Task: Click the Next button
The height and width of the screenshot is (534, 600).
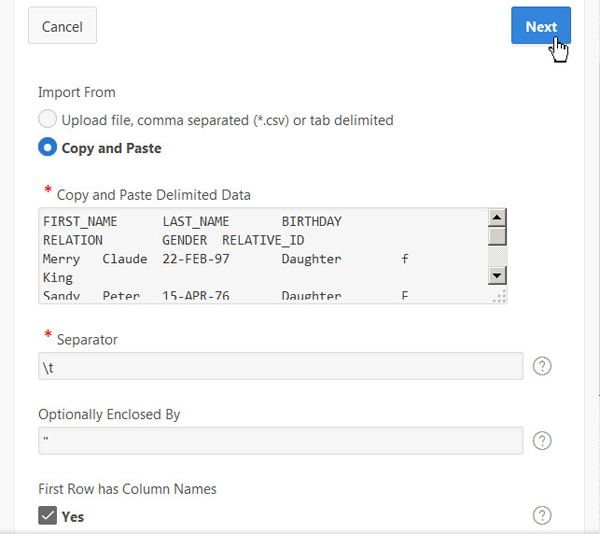Action: [x=540, y=27]
